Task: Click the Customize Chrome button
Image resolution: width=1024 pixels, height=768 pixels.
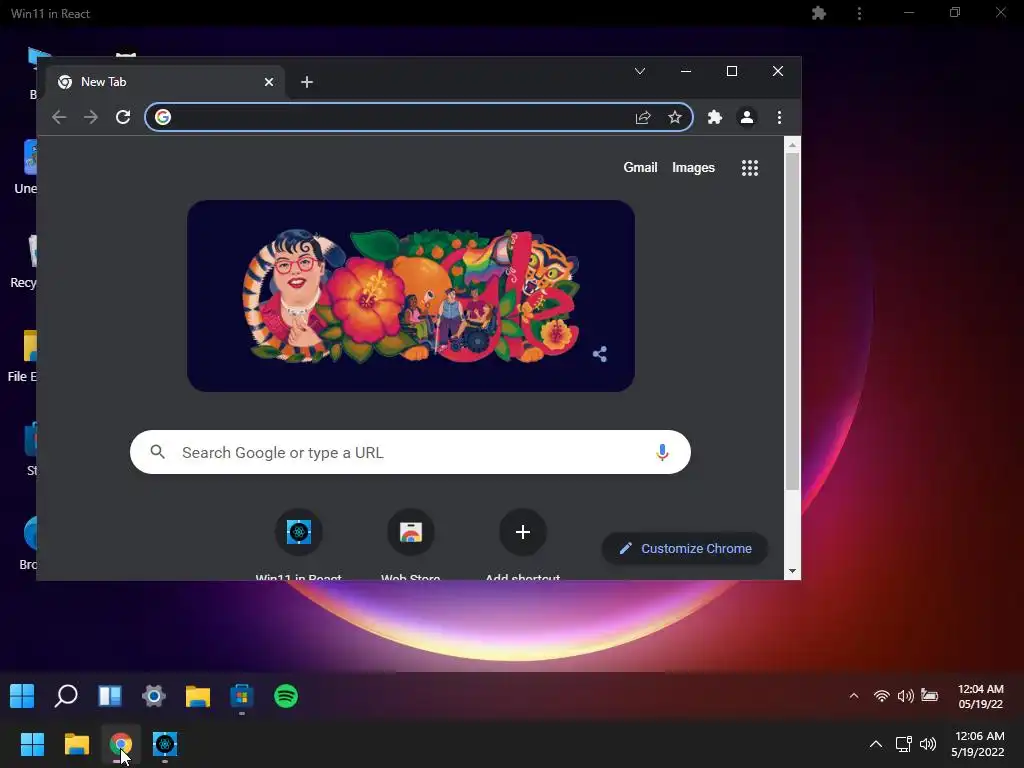Action: click(684, 549)
